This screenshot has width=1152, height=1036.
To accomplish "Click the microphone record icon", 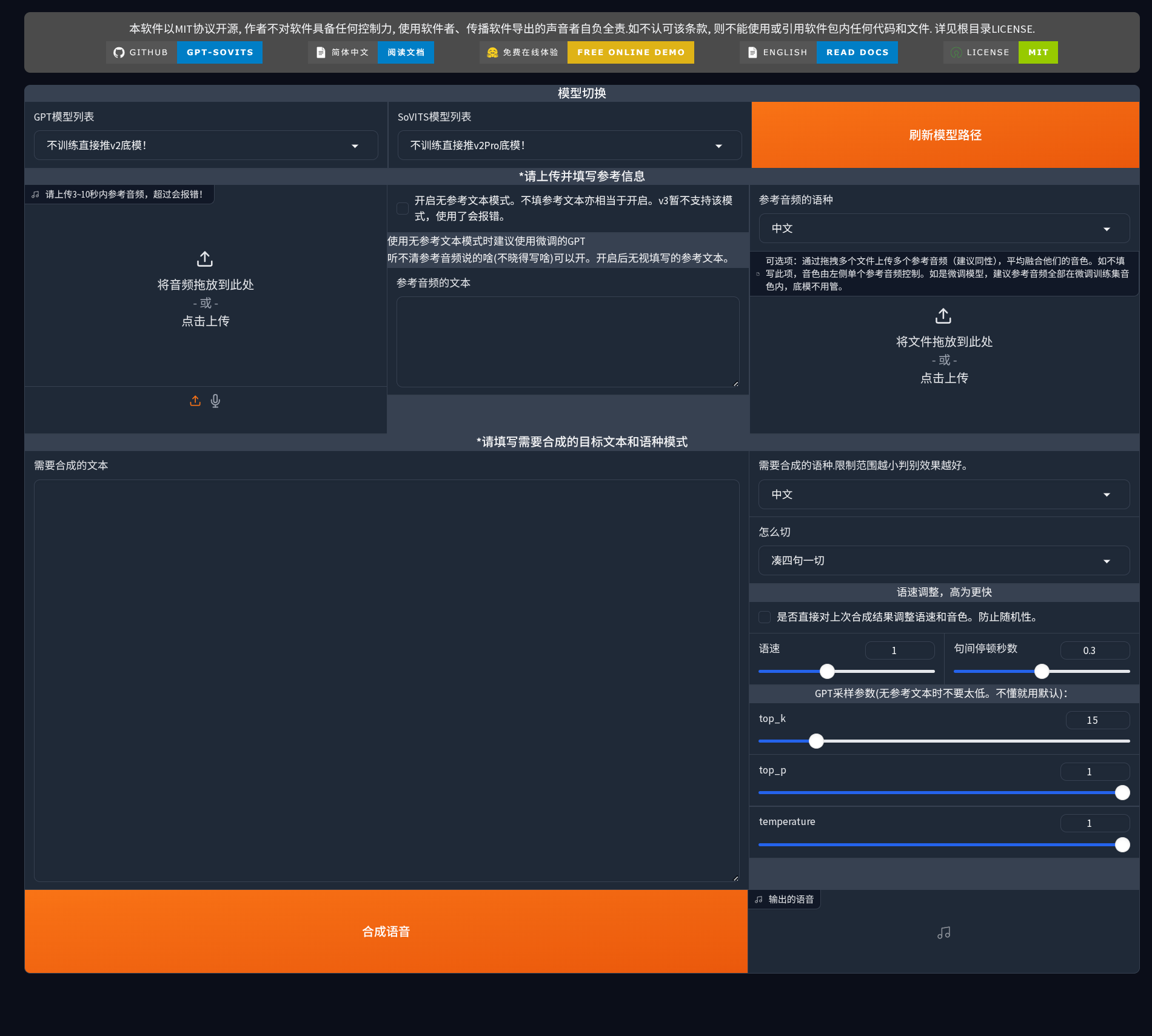I will coord(215,401).
